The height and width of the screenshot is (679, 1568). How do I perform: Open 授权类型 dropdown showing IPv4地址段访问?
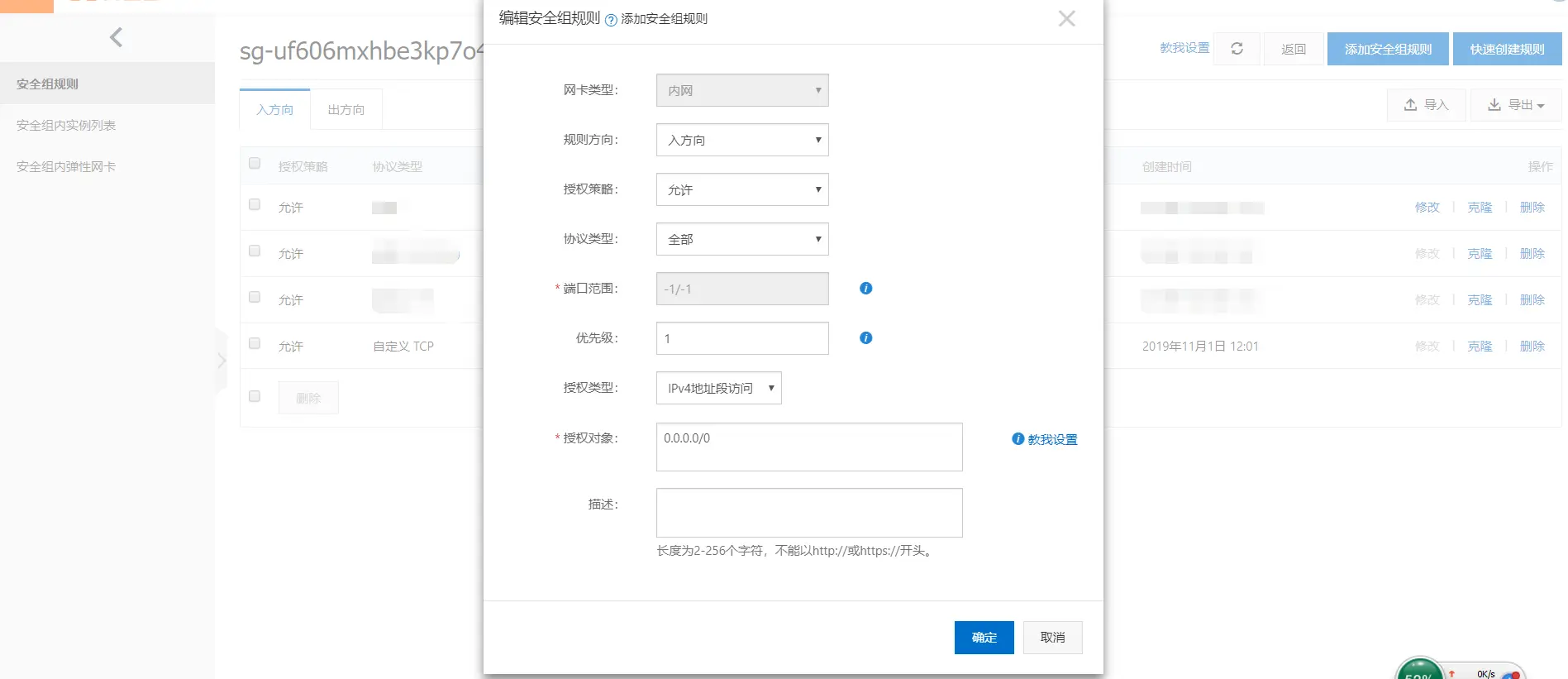click(718, 388)
